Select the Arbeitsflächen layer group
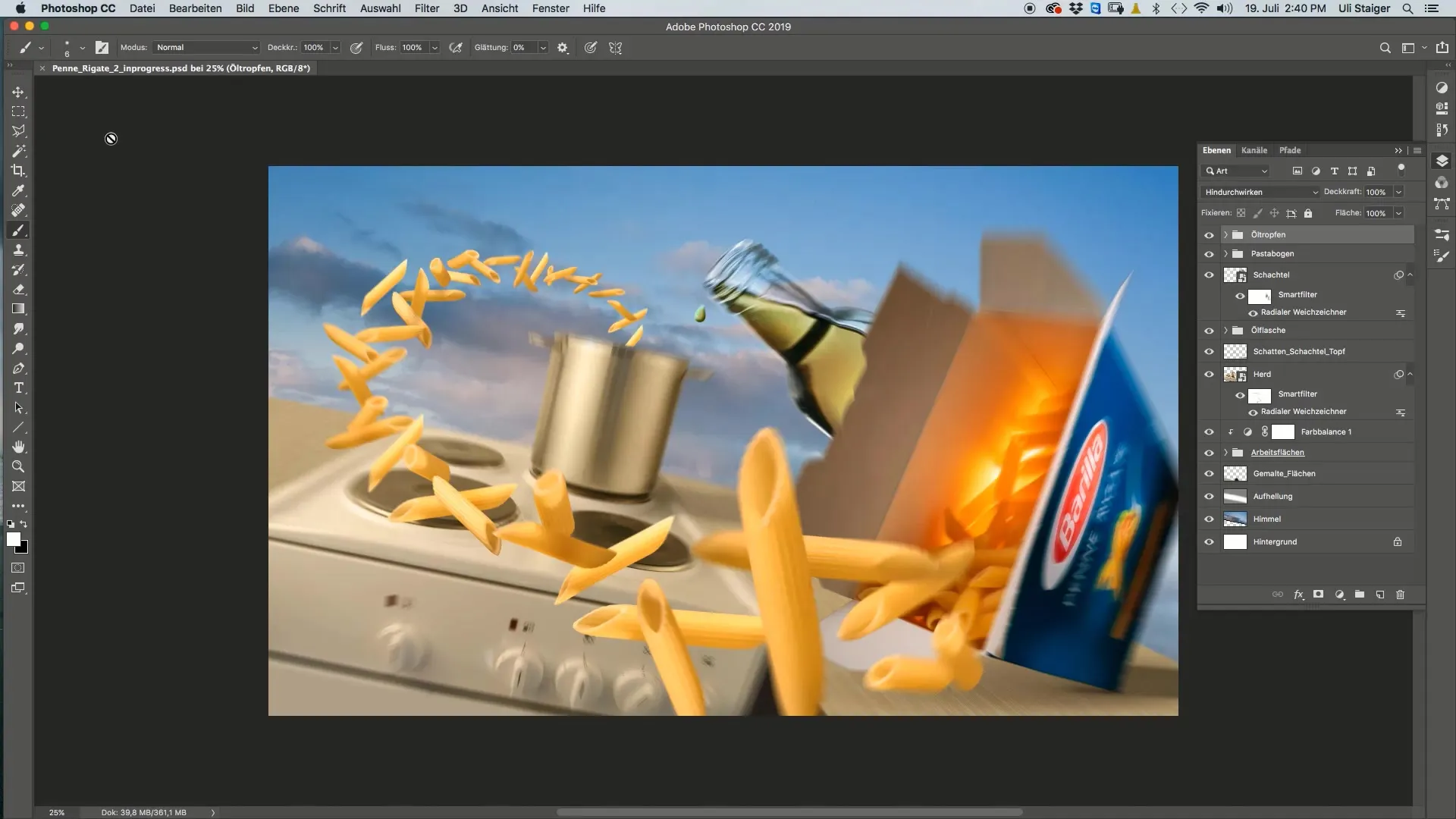The height and width of the screenshot is (819, 1456). (x=1277, y=453)
